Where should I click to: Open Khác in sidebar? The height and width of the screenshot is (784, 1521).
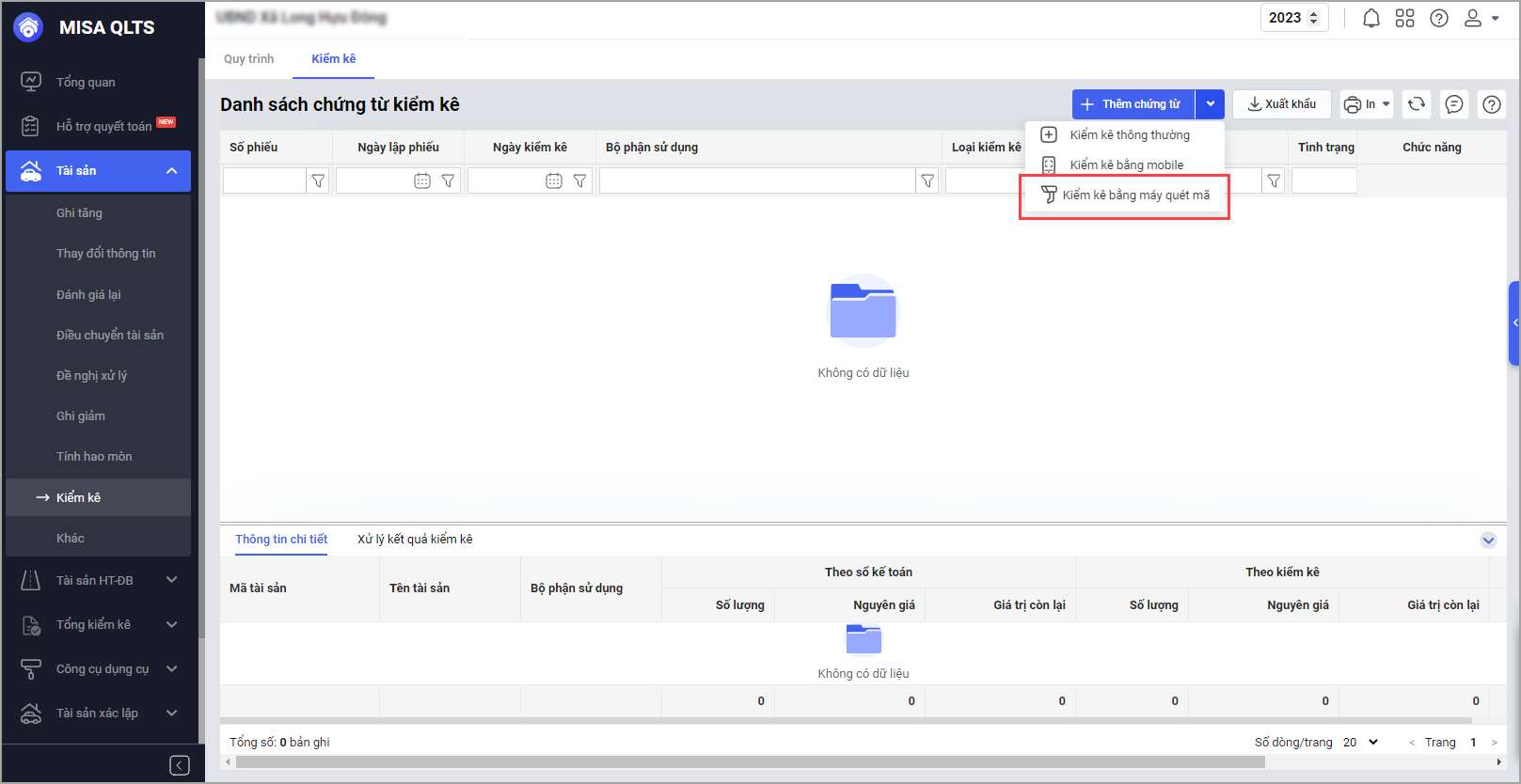[x=71, y=539]
